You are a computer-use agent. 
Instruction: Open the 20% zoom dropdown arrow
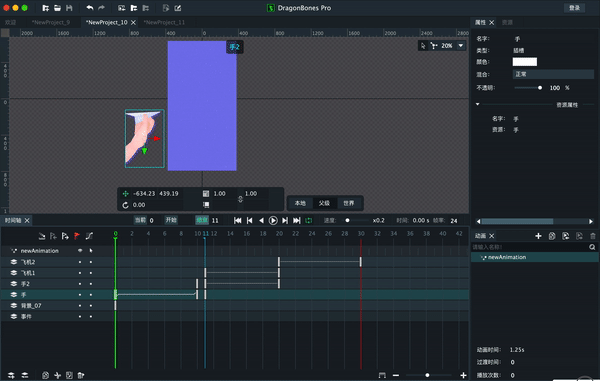tap(461, 46)
